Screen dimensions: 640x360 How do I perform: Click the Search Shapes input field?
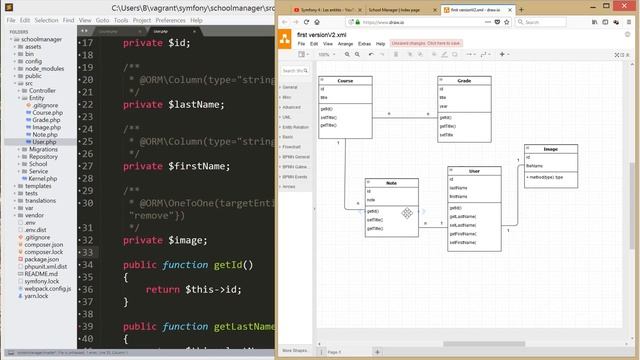294,71
